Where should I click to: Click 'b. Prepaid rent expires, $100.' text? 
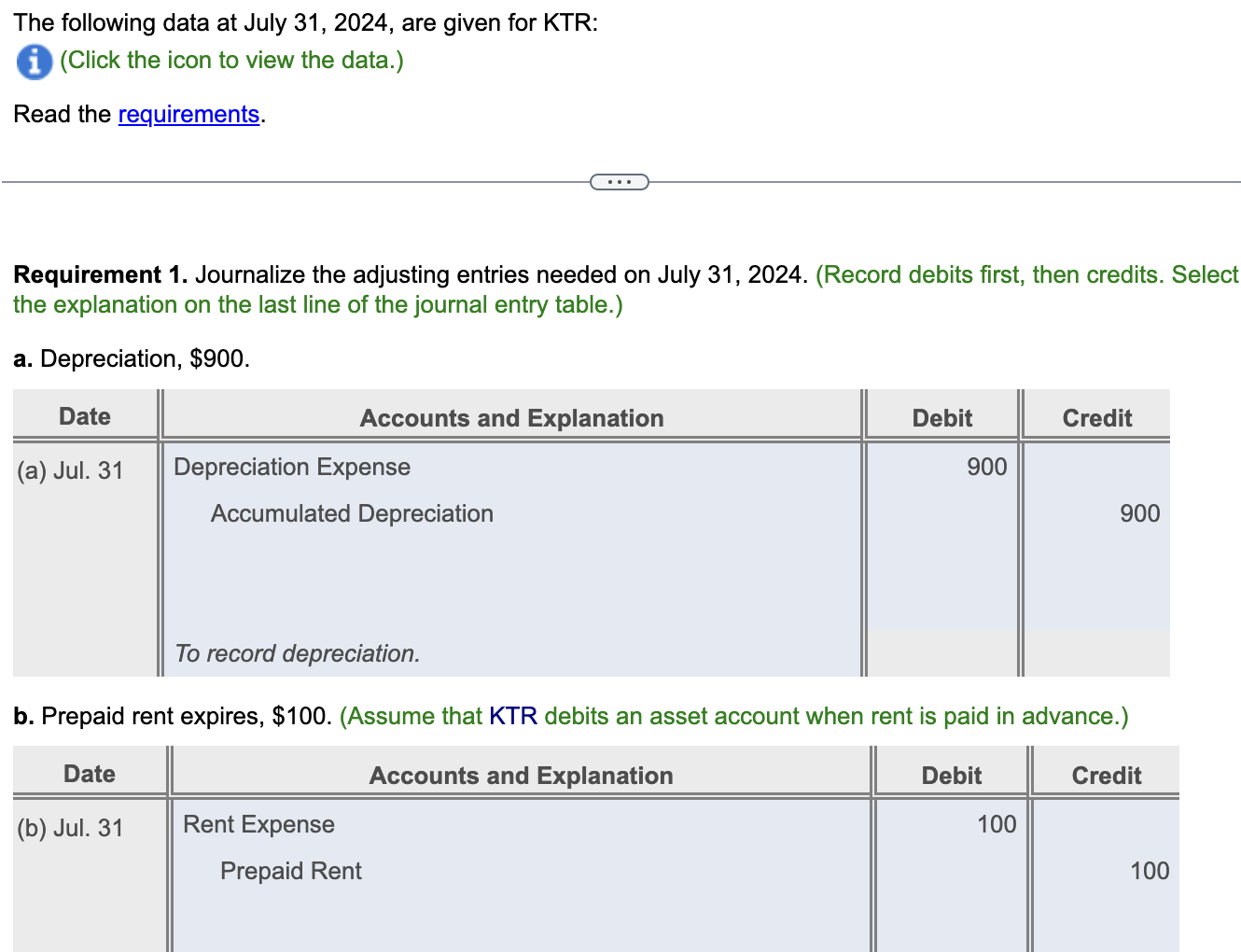click(x=173, y=716)
